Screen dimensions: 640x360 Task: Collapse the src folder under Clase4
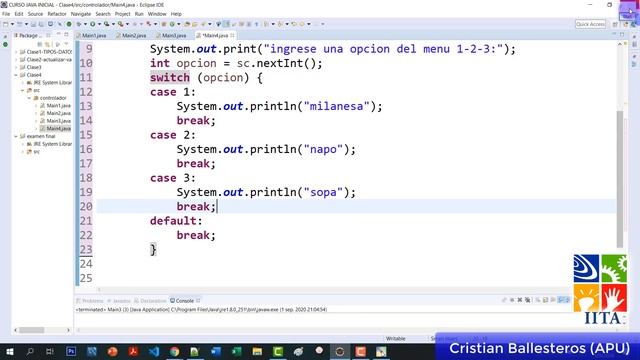coord(23,90)
